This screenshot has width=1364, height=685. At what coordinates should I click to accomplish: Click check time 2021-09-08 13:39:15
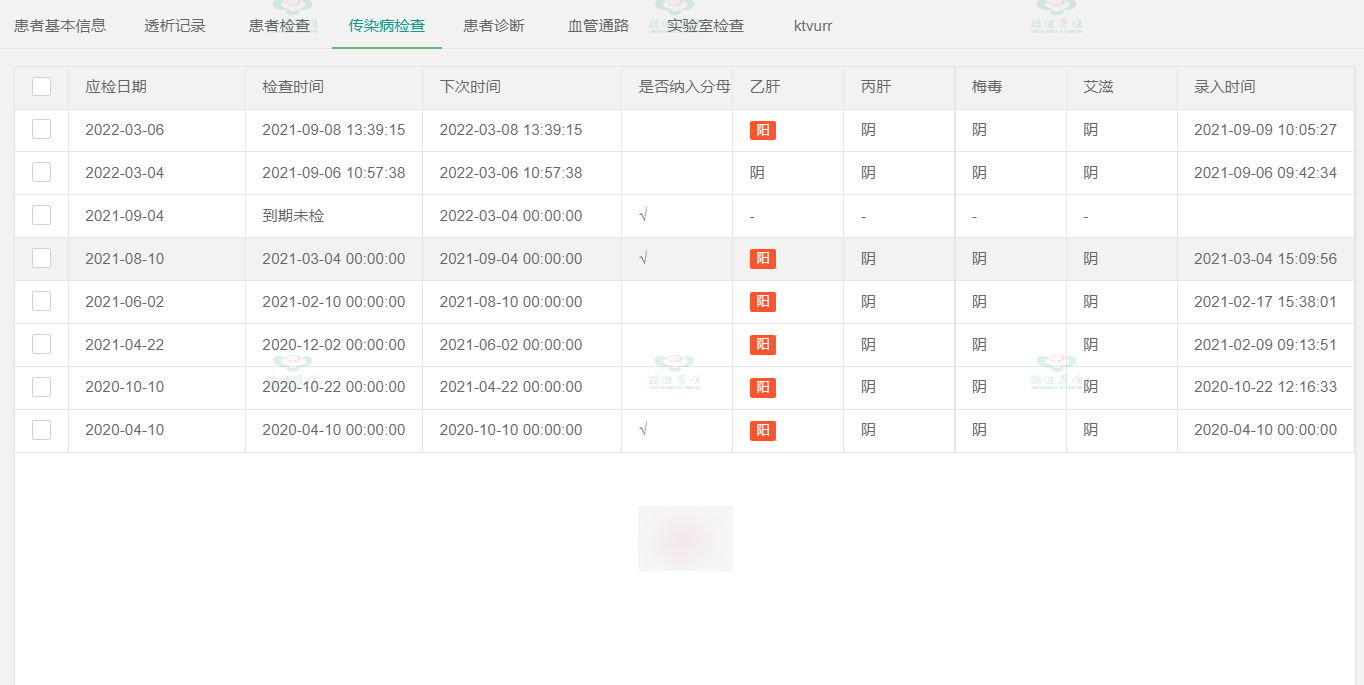pyautogui.click(x=334, y=130)
